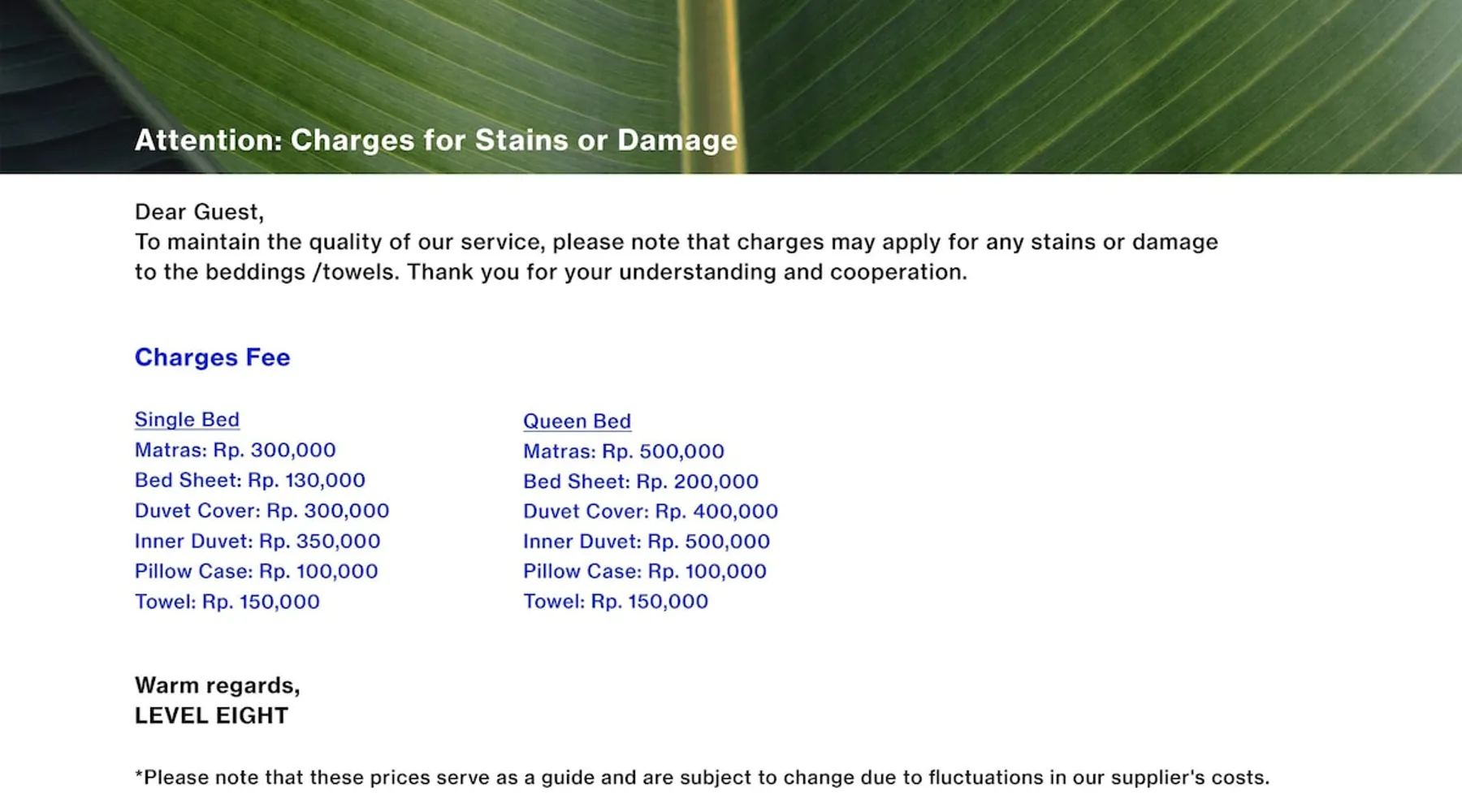
Task: Click the Single Bed underlined heading
Action: pos(187,420)
